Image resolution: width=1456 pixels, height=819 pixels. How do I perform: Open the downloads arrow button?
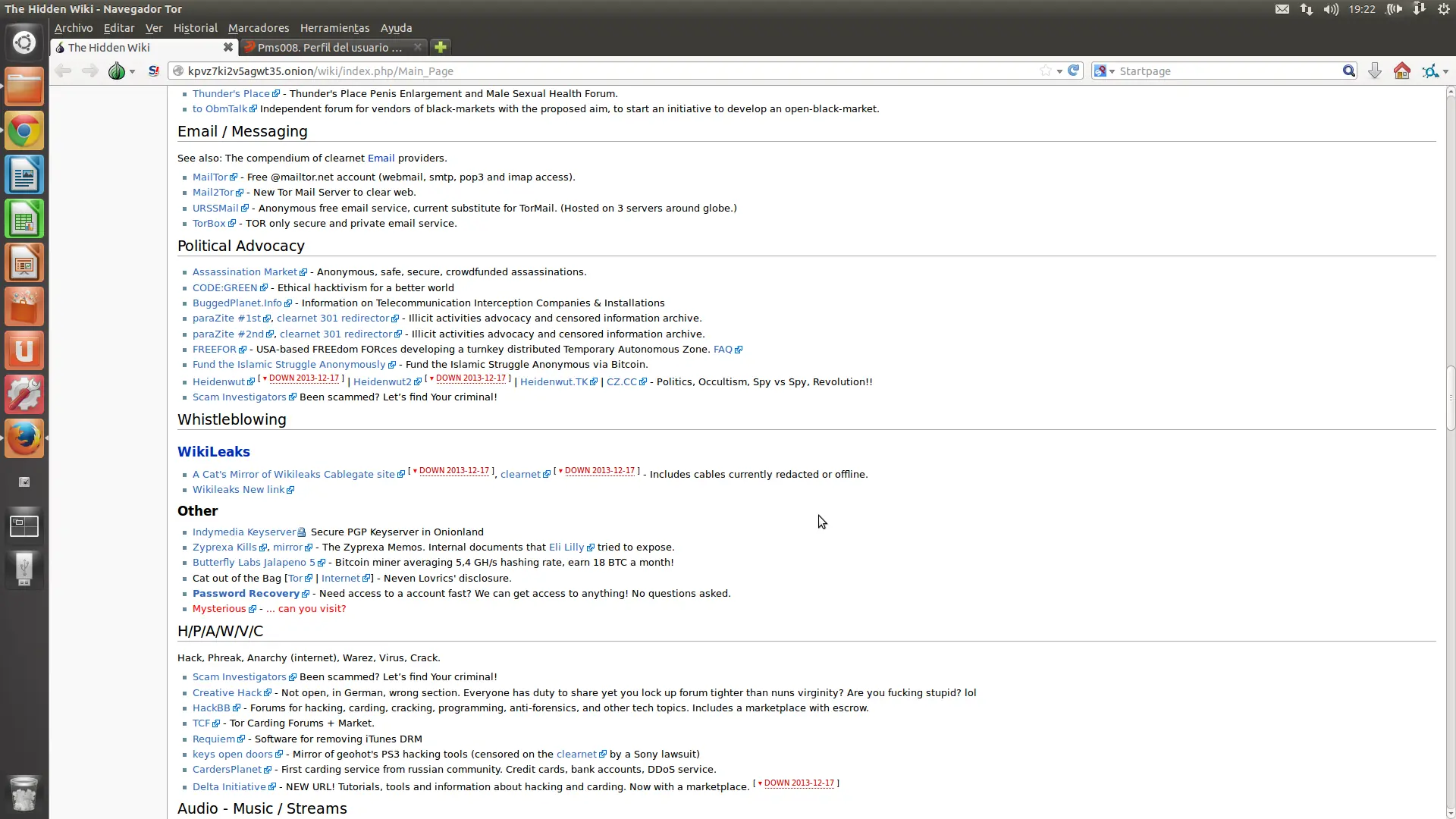point(1374,71)
